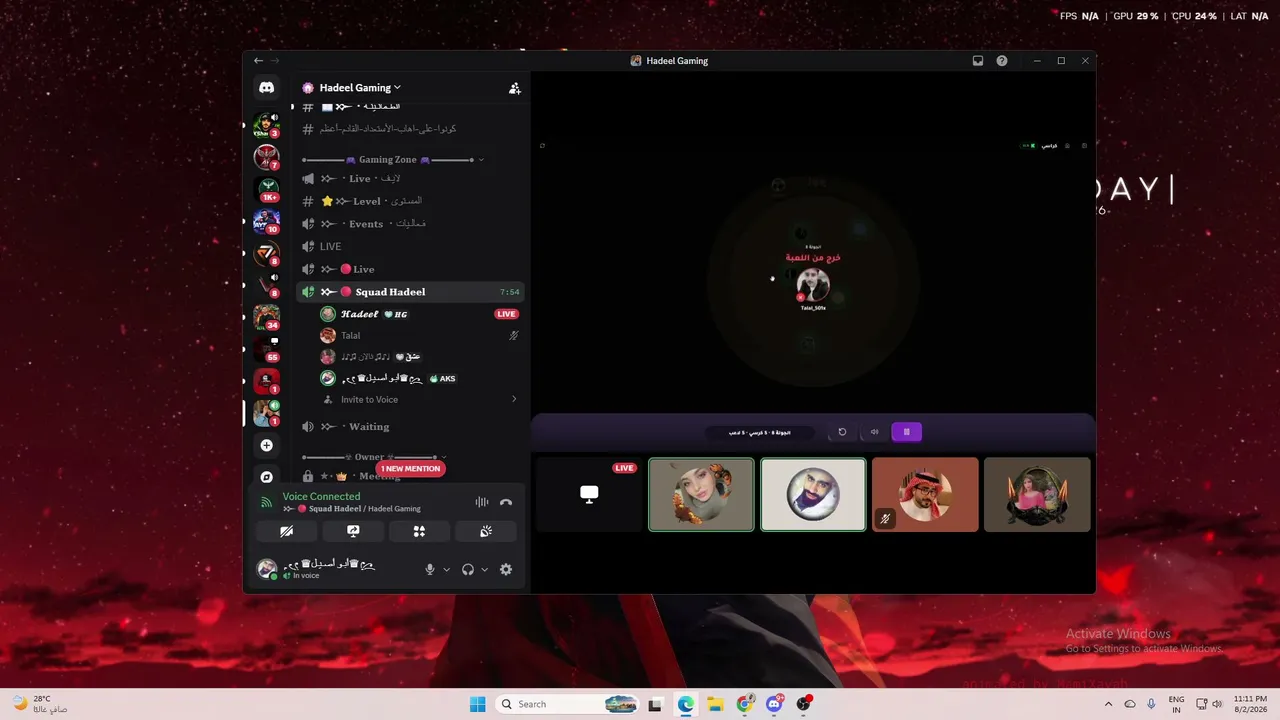Click the invite people icon beside Hadeel Gaming
Image resolution: width=1280 pixels, height=720 pixels.
tap(514, 88)
